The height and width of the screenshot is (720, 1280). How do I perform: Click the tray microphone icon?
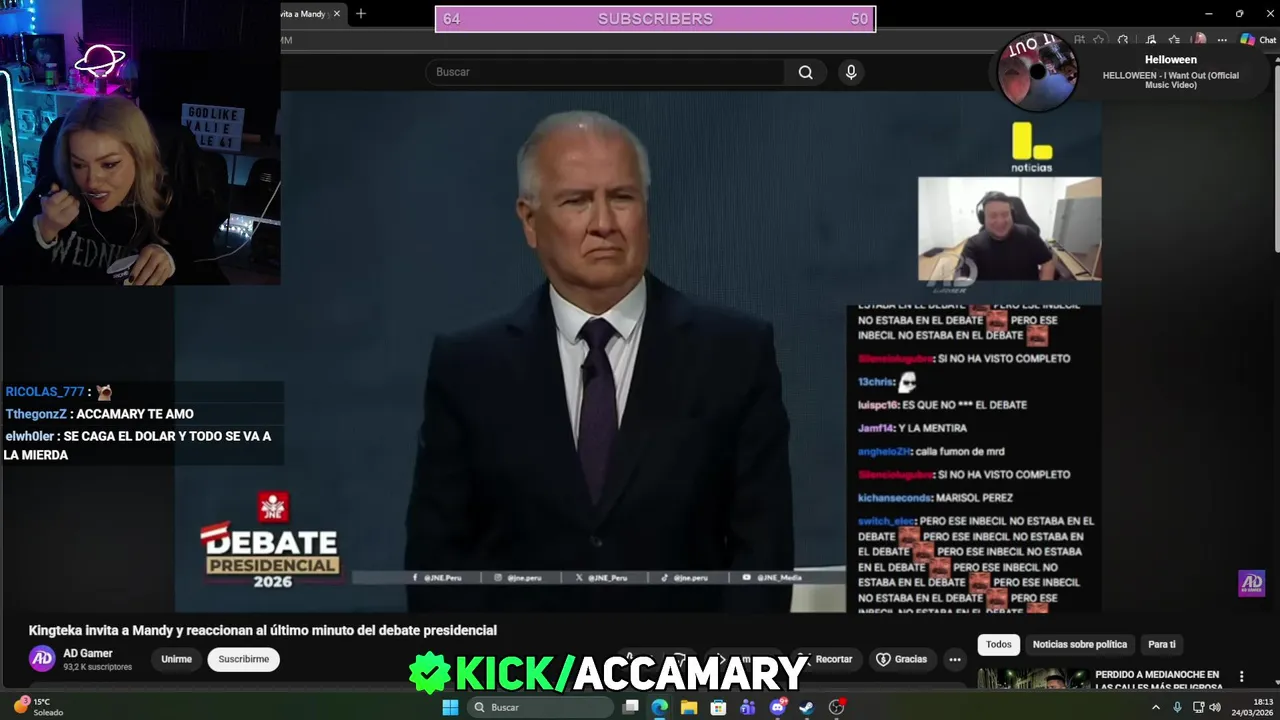point(1177,707)
